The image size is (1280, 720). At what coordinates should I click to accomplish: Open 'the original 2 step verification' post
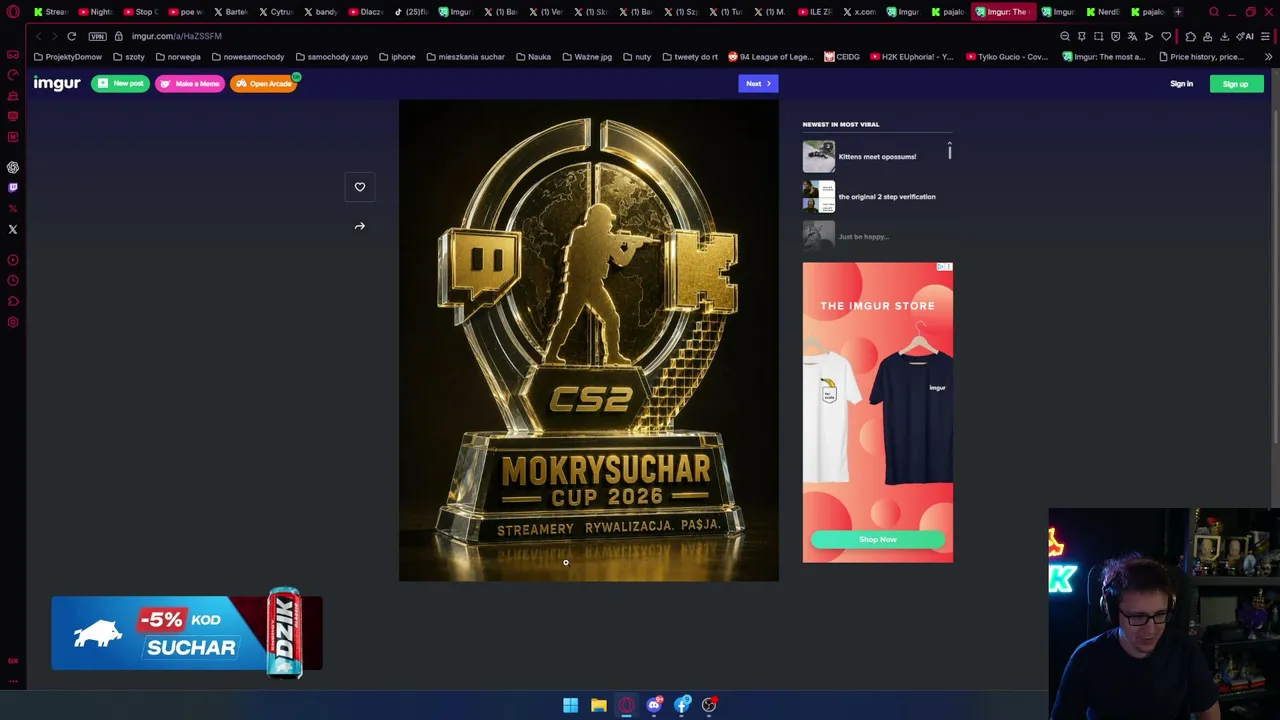(887, 197)
